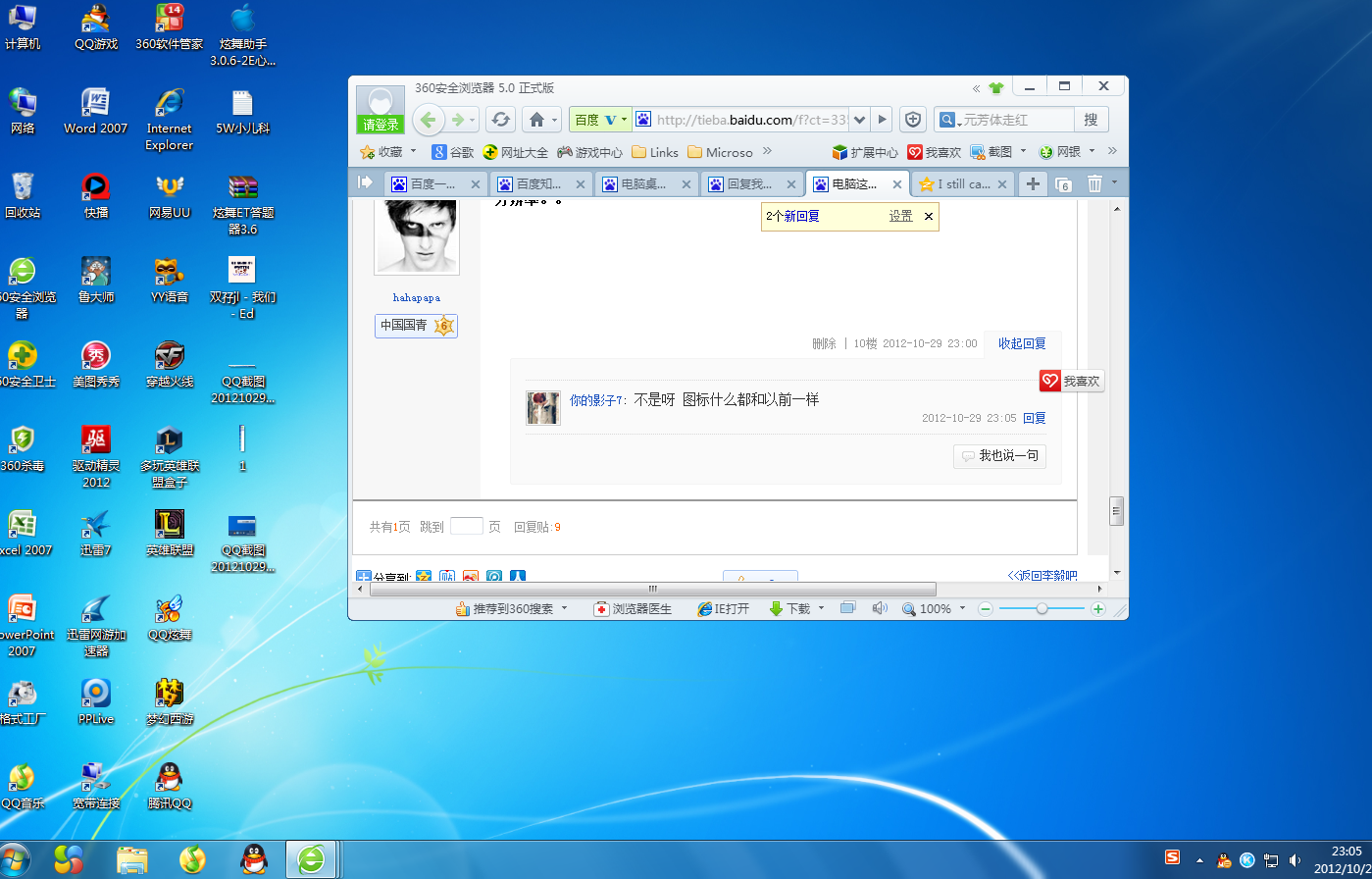The height and width of the screenshot is (879, 1372).
Task: Open the Microso bookmark folder
Action: coord(721,152)
